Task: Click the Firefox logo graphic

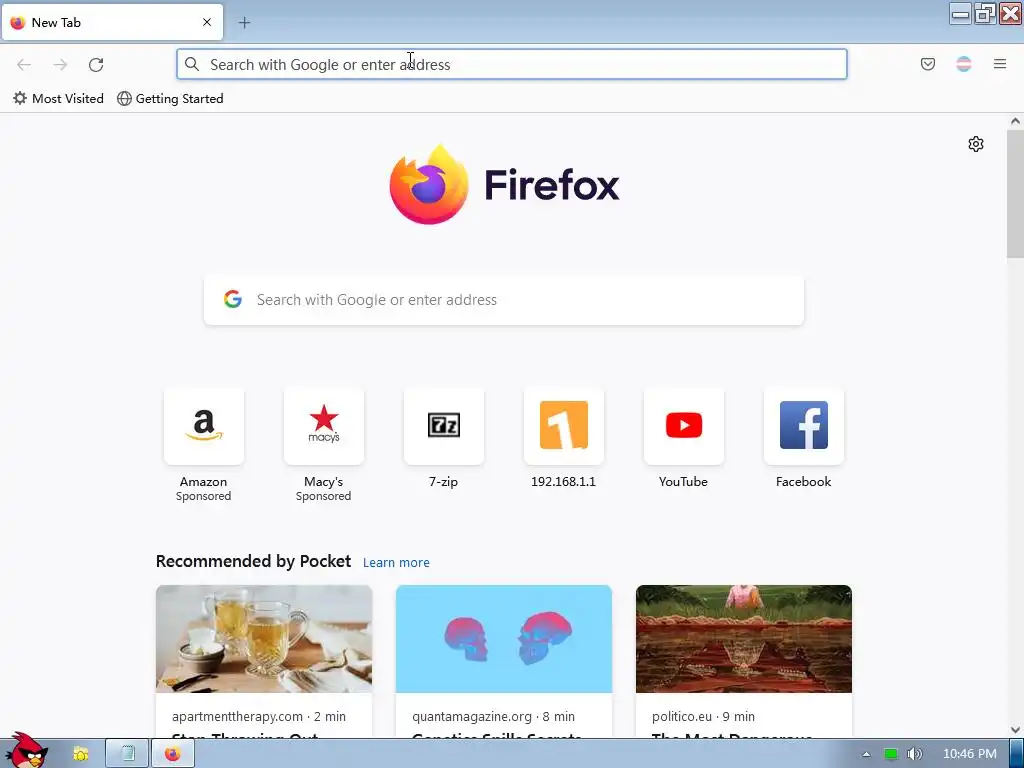Action: [x=429, y=185]
